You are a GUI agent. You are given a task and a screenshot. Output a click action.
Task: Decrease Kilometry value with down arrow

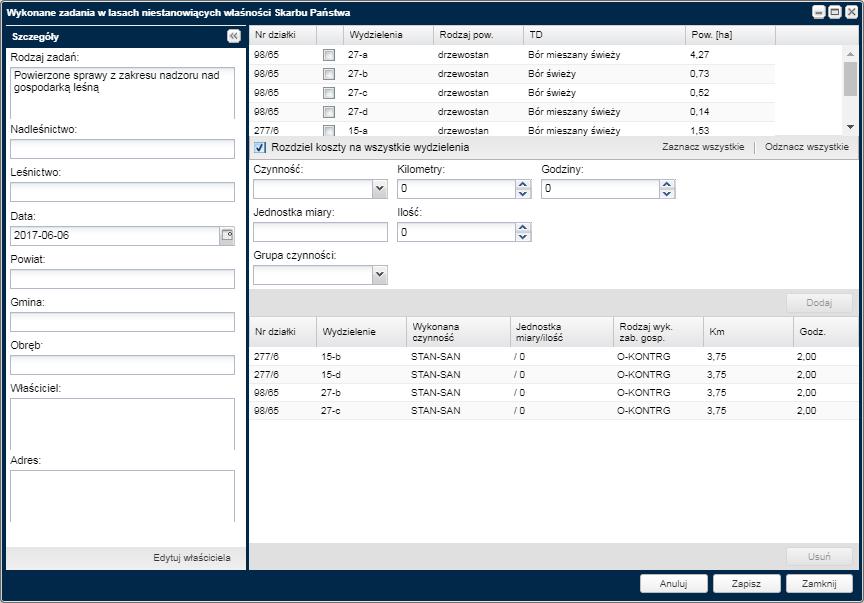click(523, 193)
